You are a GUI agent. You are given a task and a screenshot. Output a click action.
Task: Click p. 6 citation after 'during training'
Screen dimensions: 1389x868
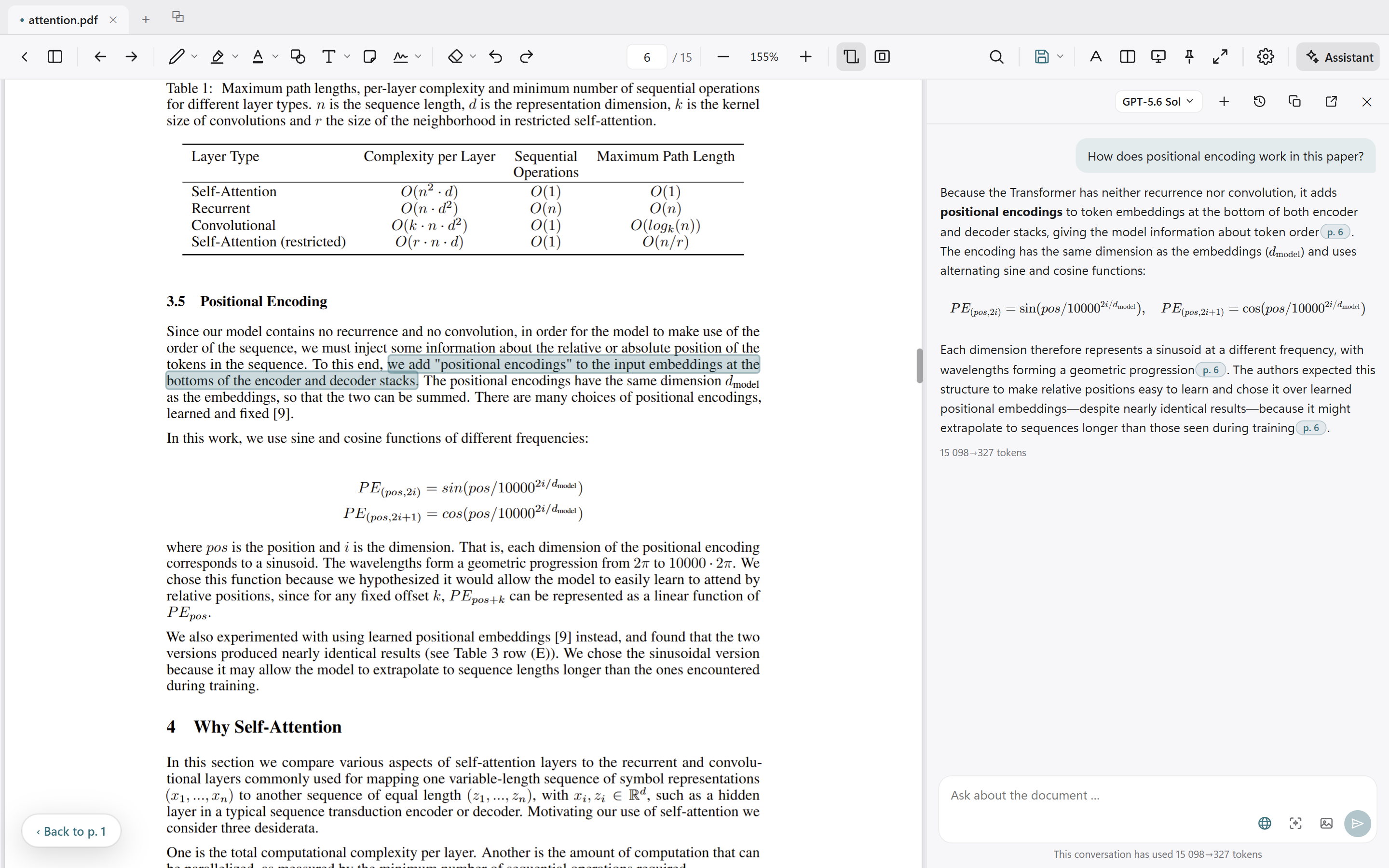[1311, 428]
